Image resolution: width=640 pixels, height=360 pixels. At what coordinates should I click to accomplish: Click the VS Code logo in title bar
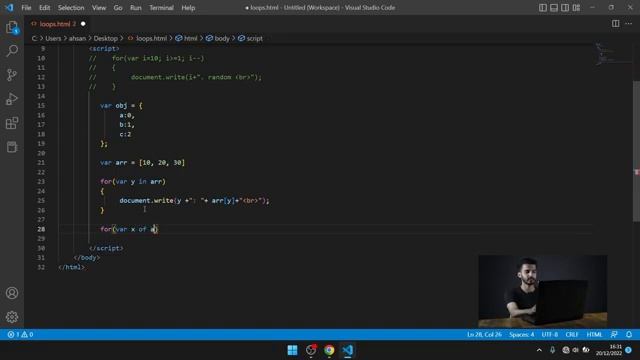pos(9,7)
